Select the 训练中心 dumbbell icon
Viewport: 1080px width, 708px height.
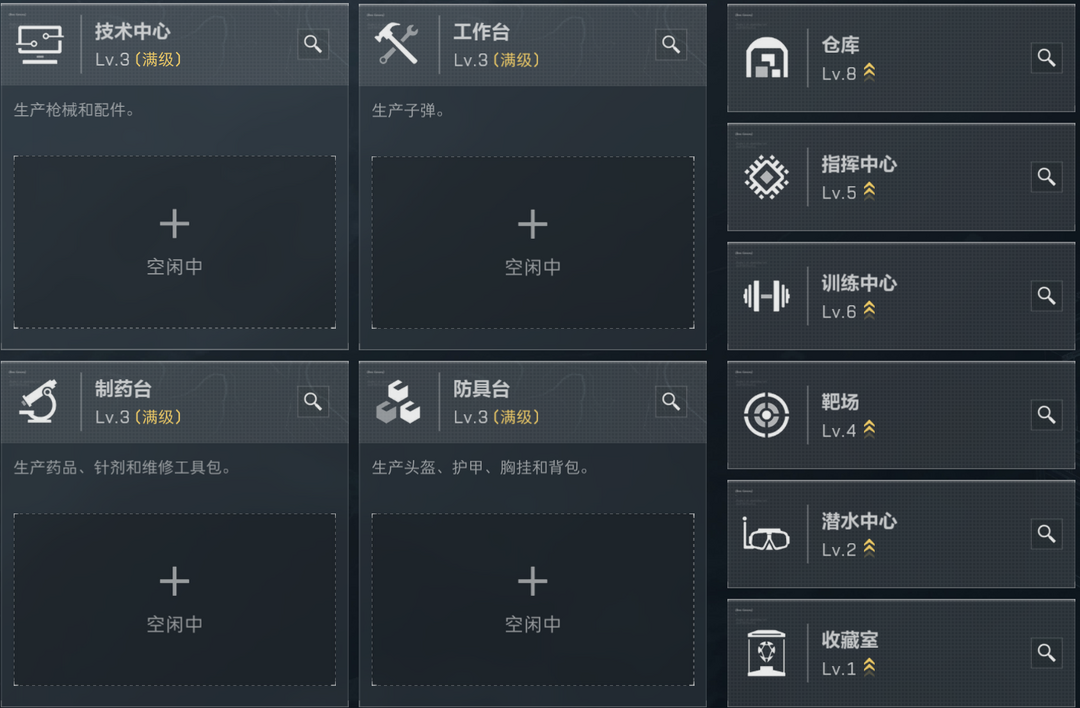click(766, 296)
